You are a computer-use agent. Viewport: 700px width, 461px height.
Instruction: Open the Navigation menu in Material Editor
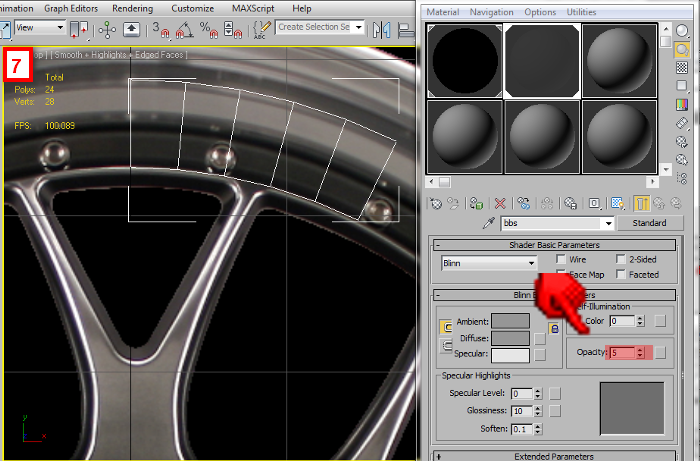(491, 12)
